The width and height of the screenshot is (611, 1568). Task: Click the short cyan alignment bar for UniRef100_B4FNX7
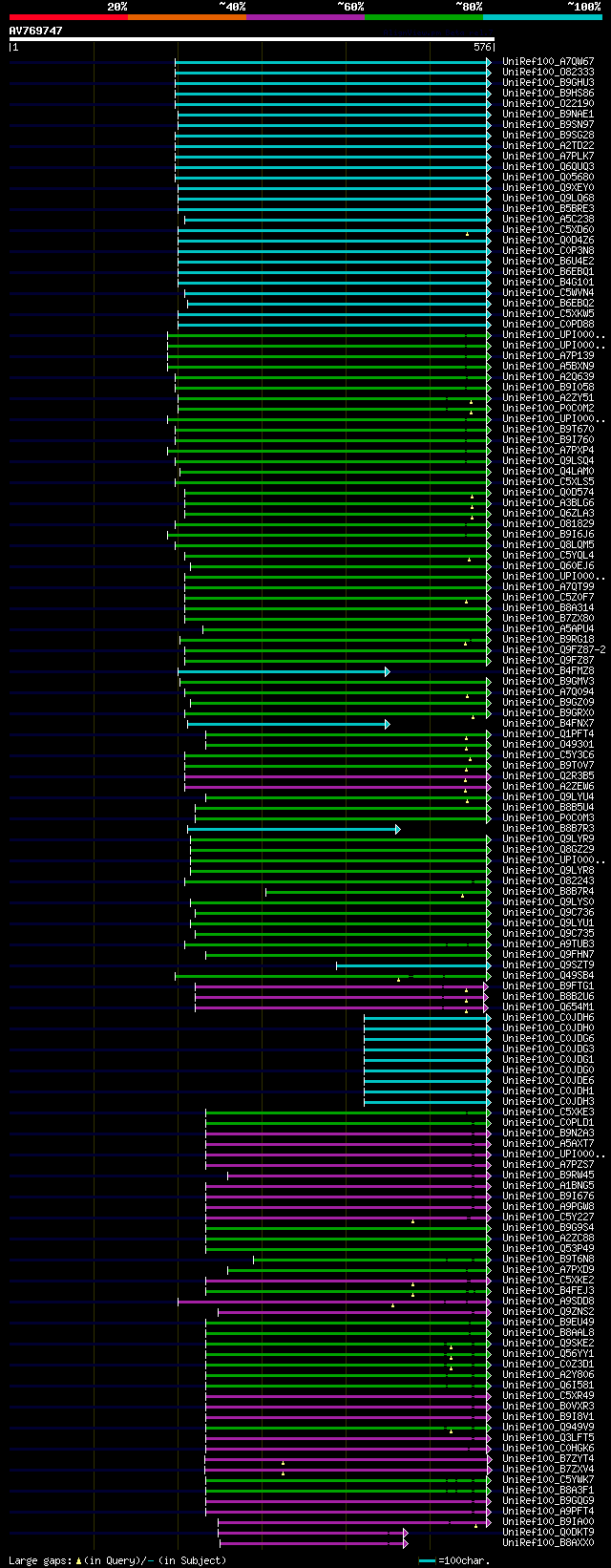tap(288, 724)
